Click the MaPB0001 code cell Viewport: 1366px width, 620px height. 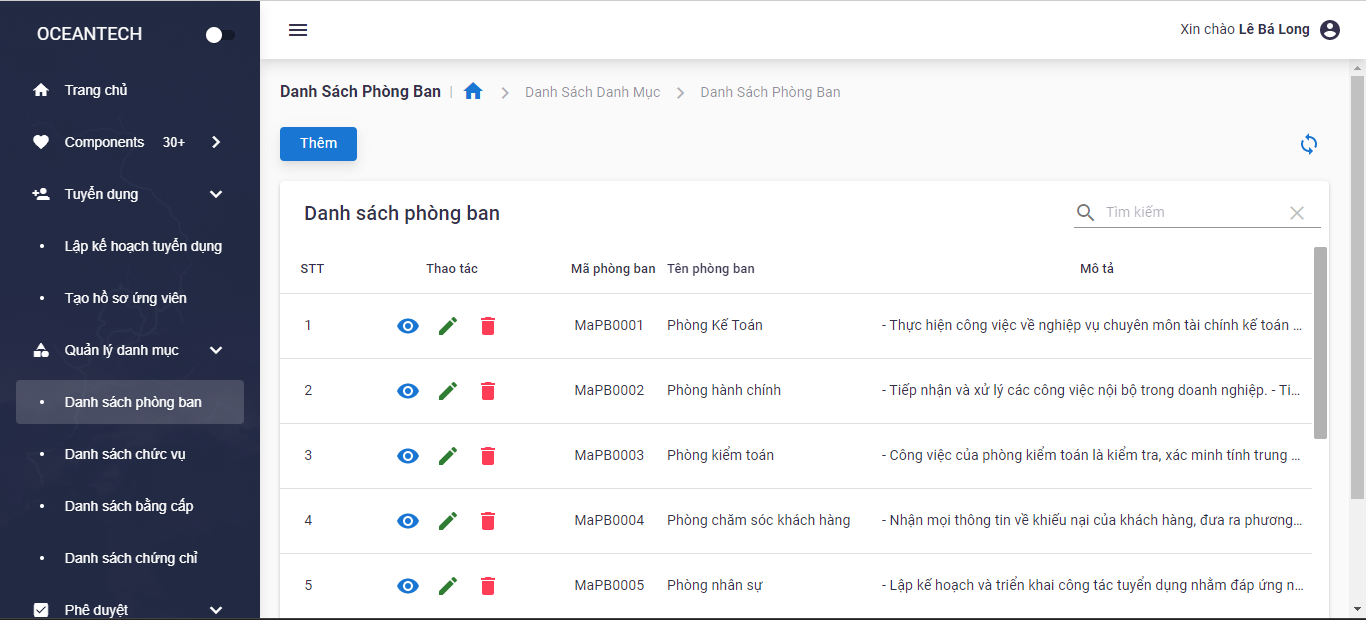609,325
